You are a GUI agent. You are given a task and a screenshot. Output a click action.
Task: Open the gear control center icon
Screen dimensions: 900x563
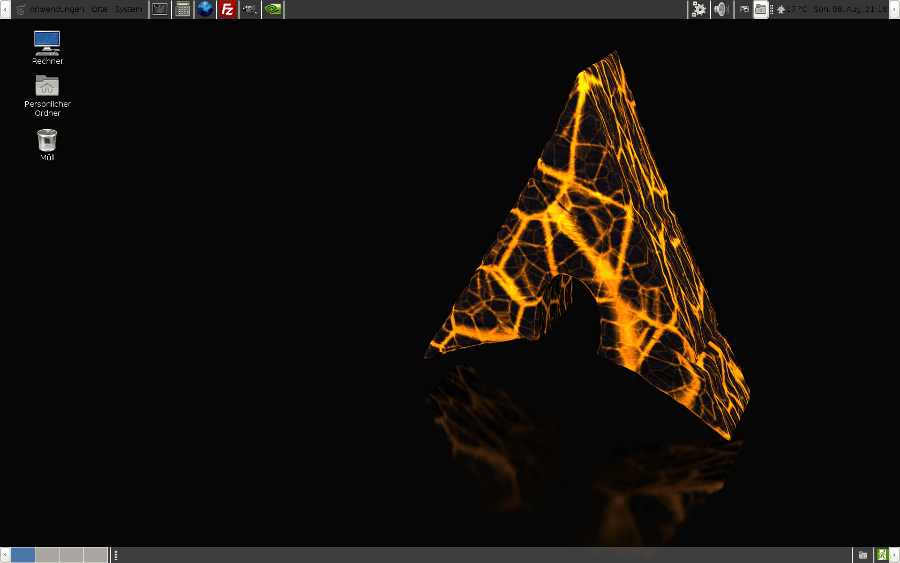pyautogui.click(x=699, y=9)
